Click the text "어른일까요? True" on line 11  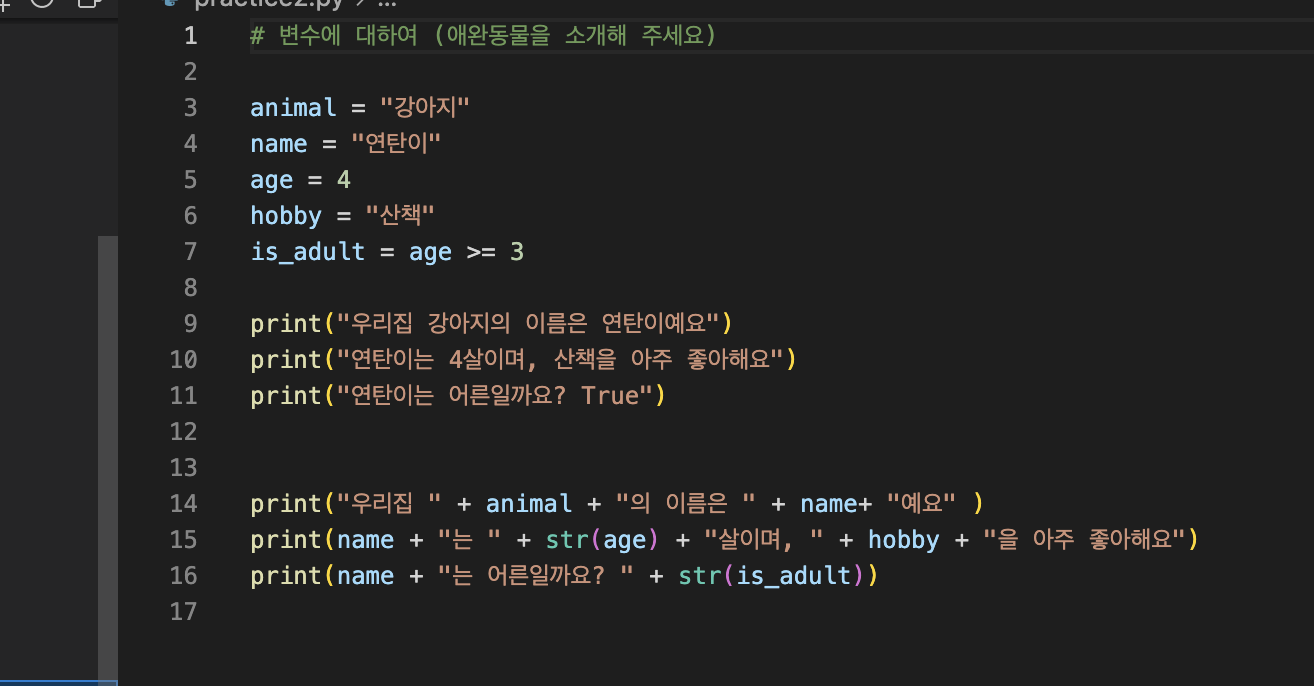click(x=544, y=396)
